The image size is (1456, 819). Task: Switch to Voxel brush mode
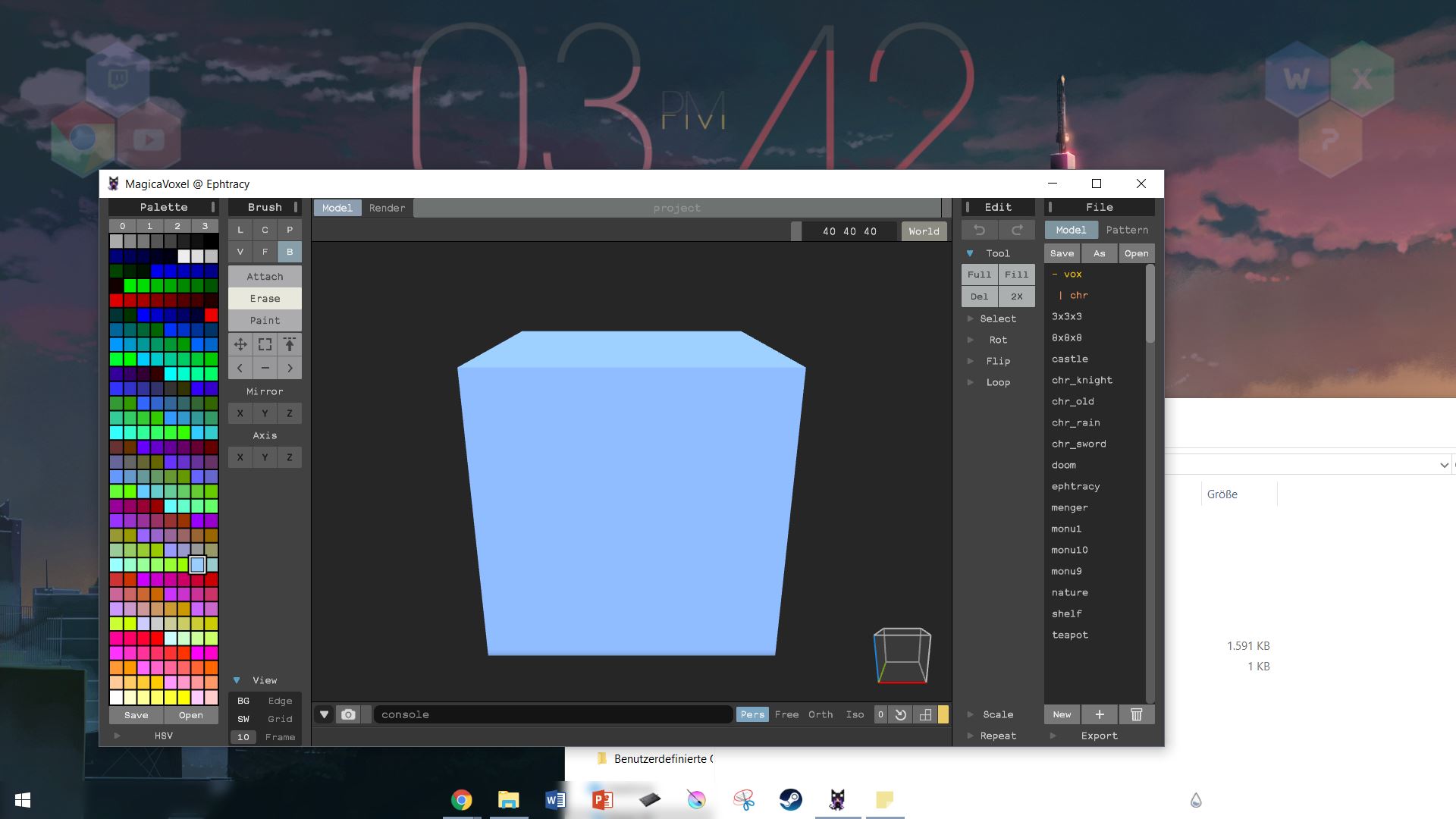point(240,252)
